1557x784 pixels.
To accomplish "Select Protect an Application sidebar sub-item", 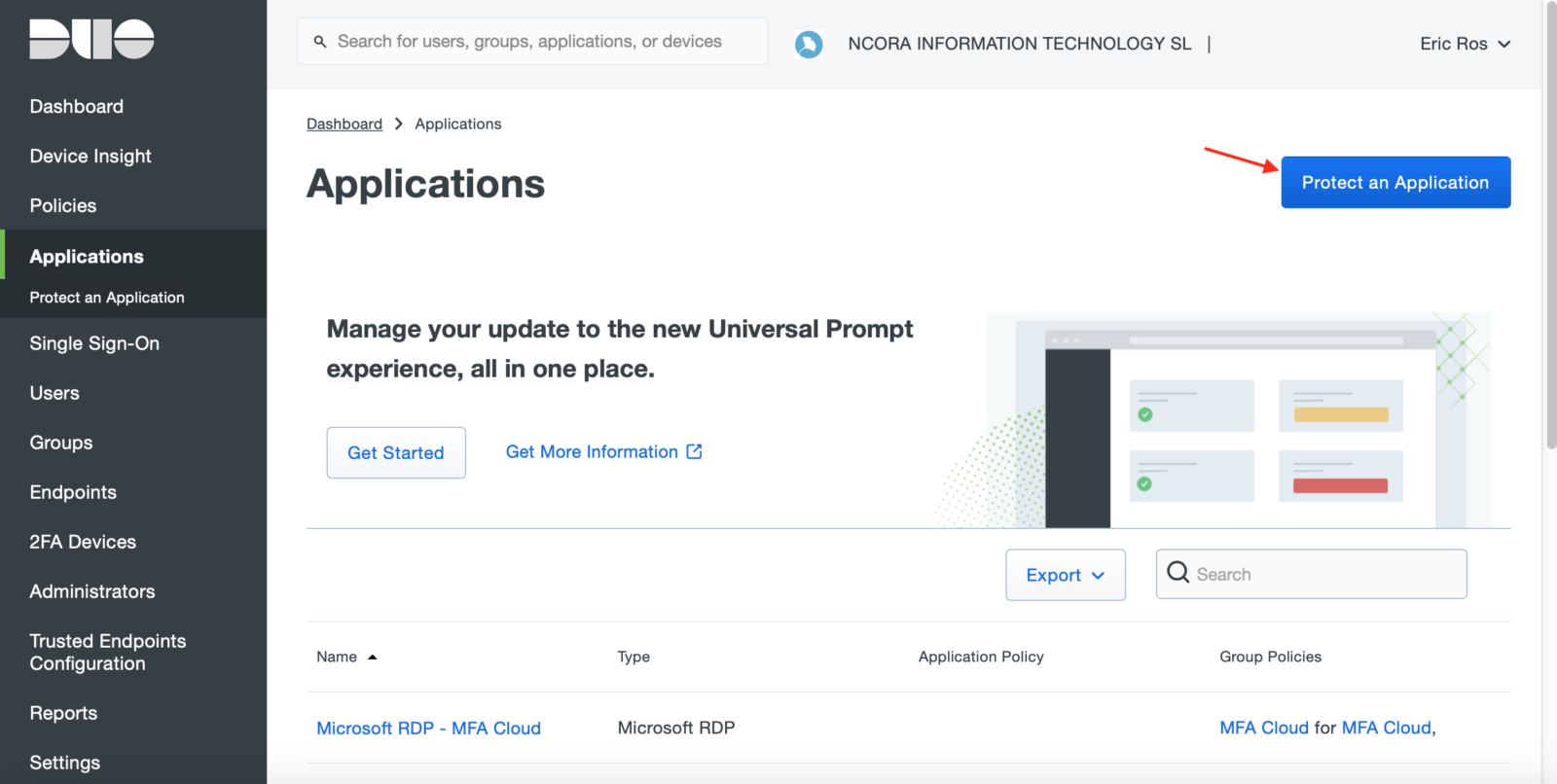I will click(107, 298).
